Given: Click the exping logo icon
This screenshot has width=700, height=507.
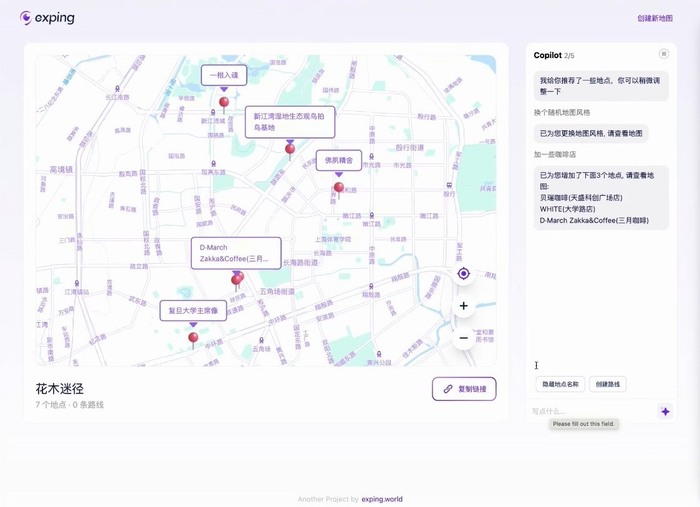Looking at the screenshot, I should (x=26, y=18).
